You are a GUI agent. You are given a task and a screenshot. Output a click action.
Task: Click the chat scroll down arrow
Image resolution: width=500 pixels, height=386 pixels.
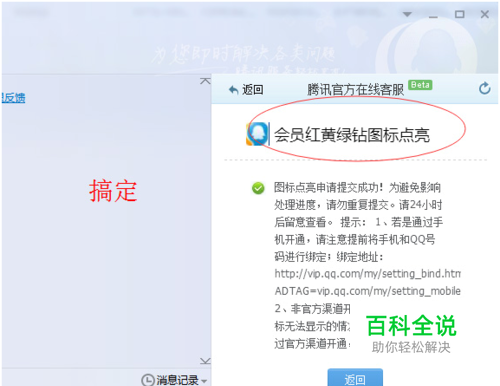click(205, 361)
